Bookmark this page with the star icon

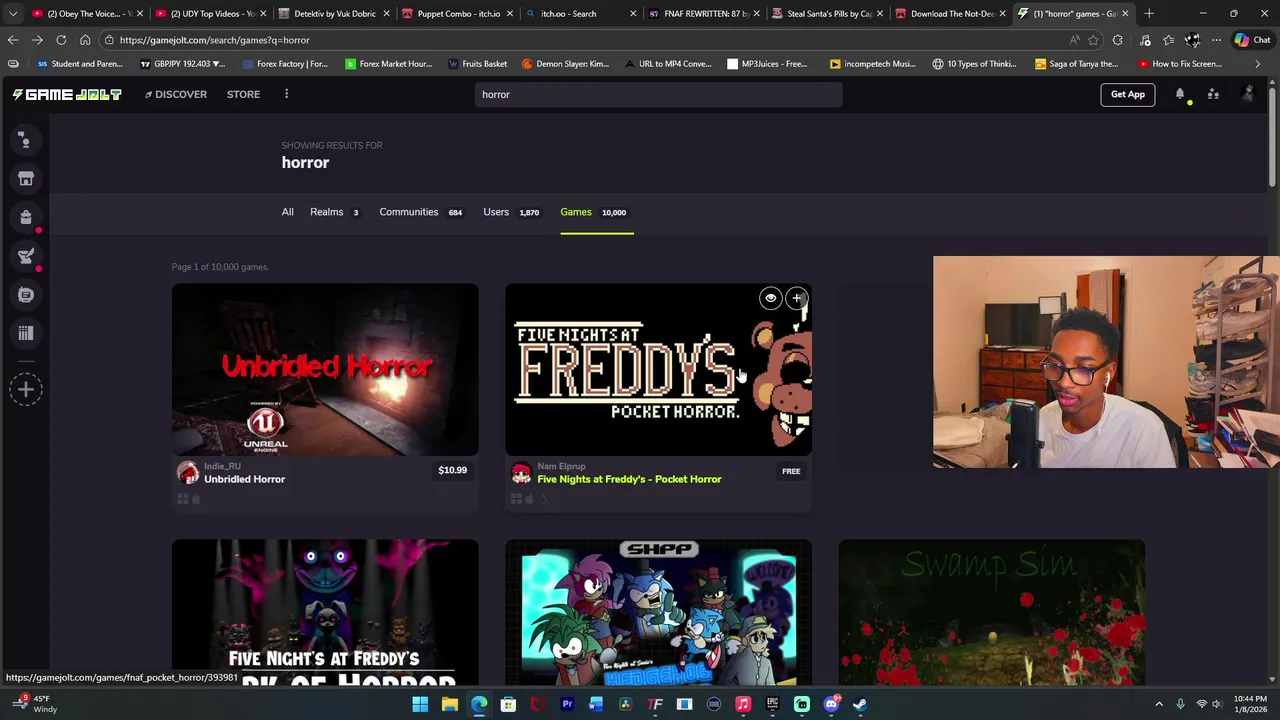tap(1093, 40)
